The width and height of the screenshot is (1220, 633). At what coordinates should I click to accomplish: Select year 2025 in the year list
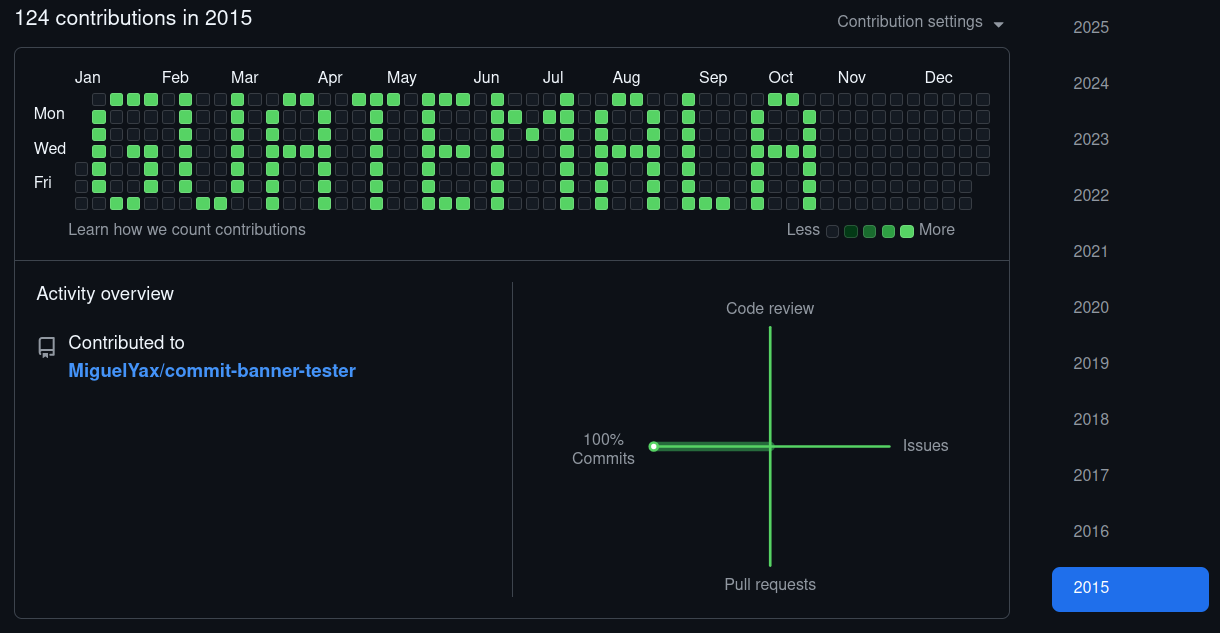click(1091, 28)
